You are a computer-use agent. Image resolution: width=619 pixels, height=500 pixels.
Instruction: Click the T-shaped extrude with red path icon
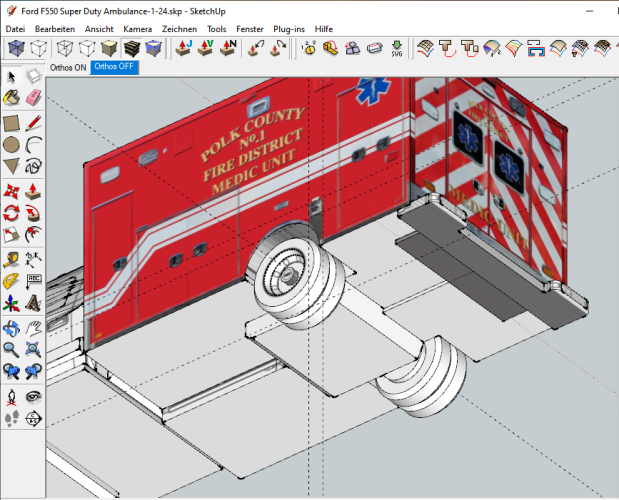point(447,48)
